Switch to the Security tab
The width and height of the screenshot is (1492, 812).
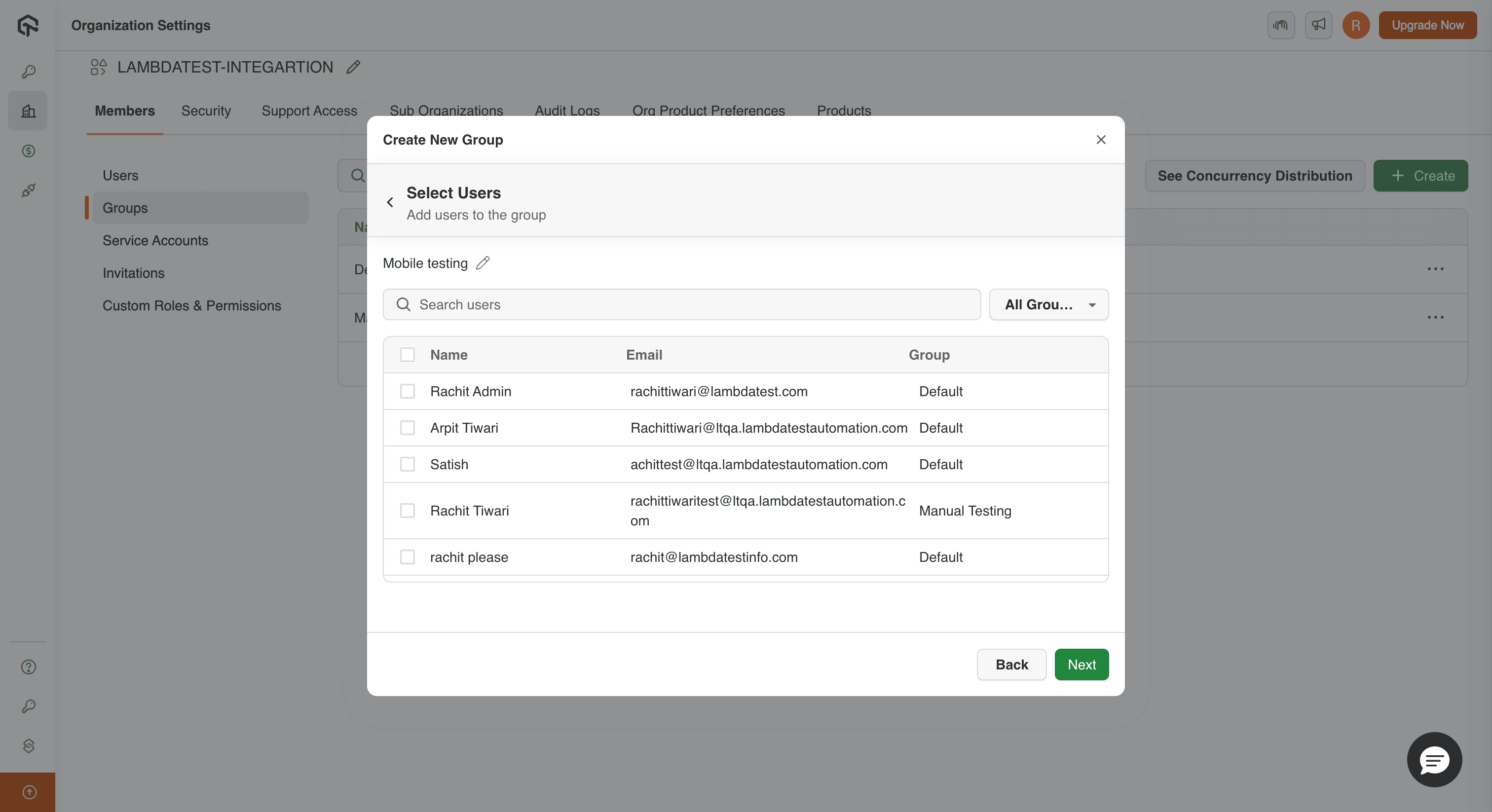[206, 111]
